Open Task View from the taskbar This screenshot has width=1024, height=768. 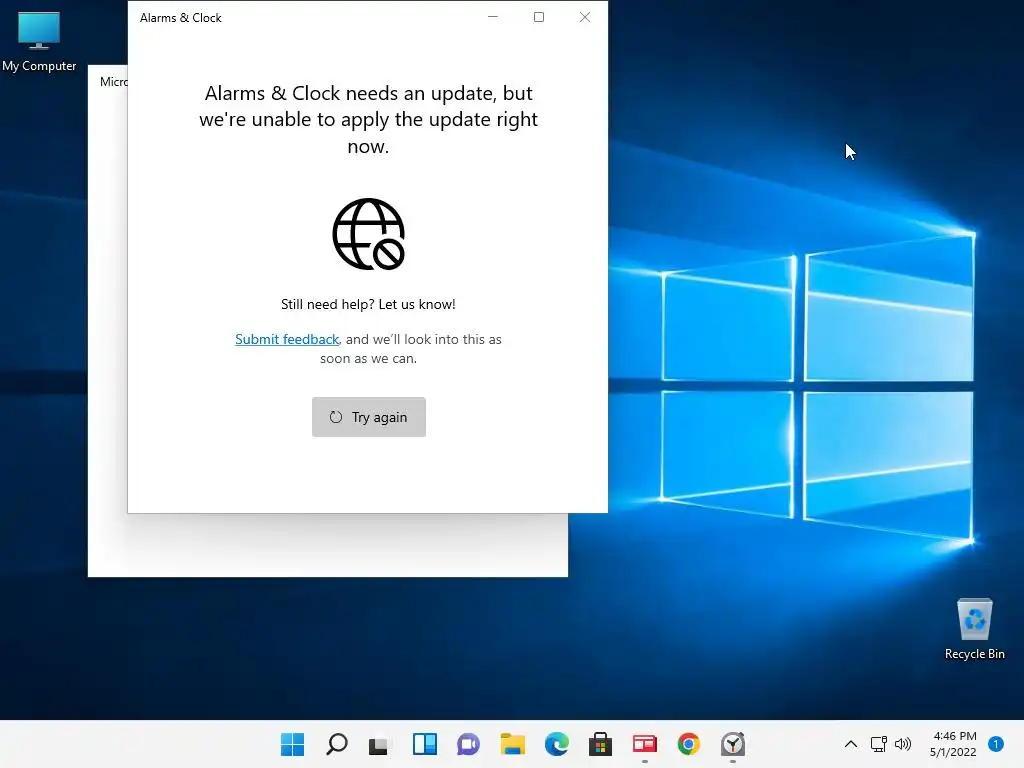point(378,744)
